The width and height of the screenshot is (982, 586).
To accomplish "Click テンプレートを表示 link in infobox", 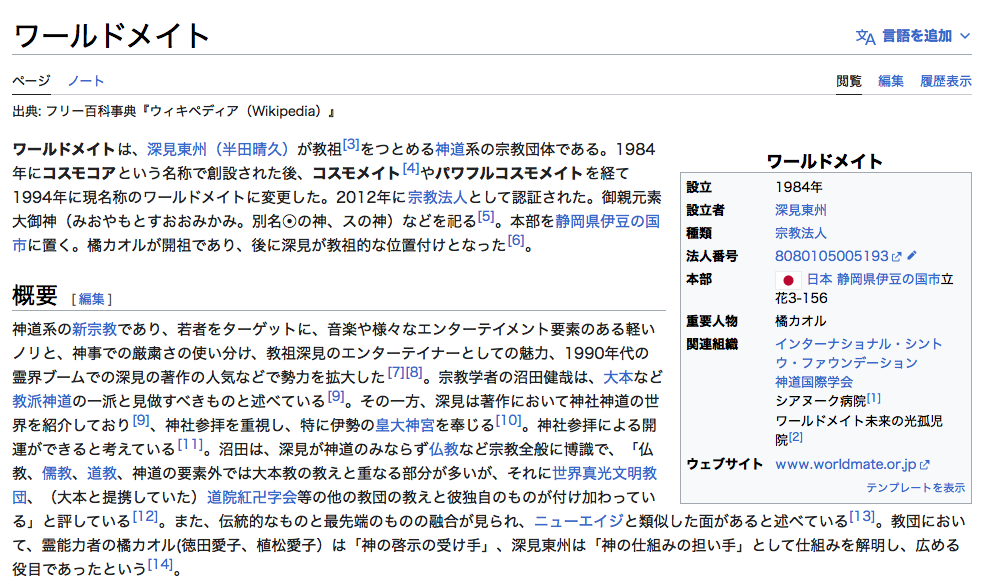I will [x=916, y=488].
